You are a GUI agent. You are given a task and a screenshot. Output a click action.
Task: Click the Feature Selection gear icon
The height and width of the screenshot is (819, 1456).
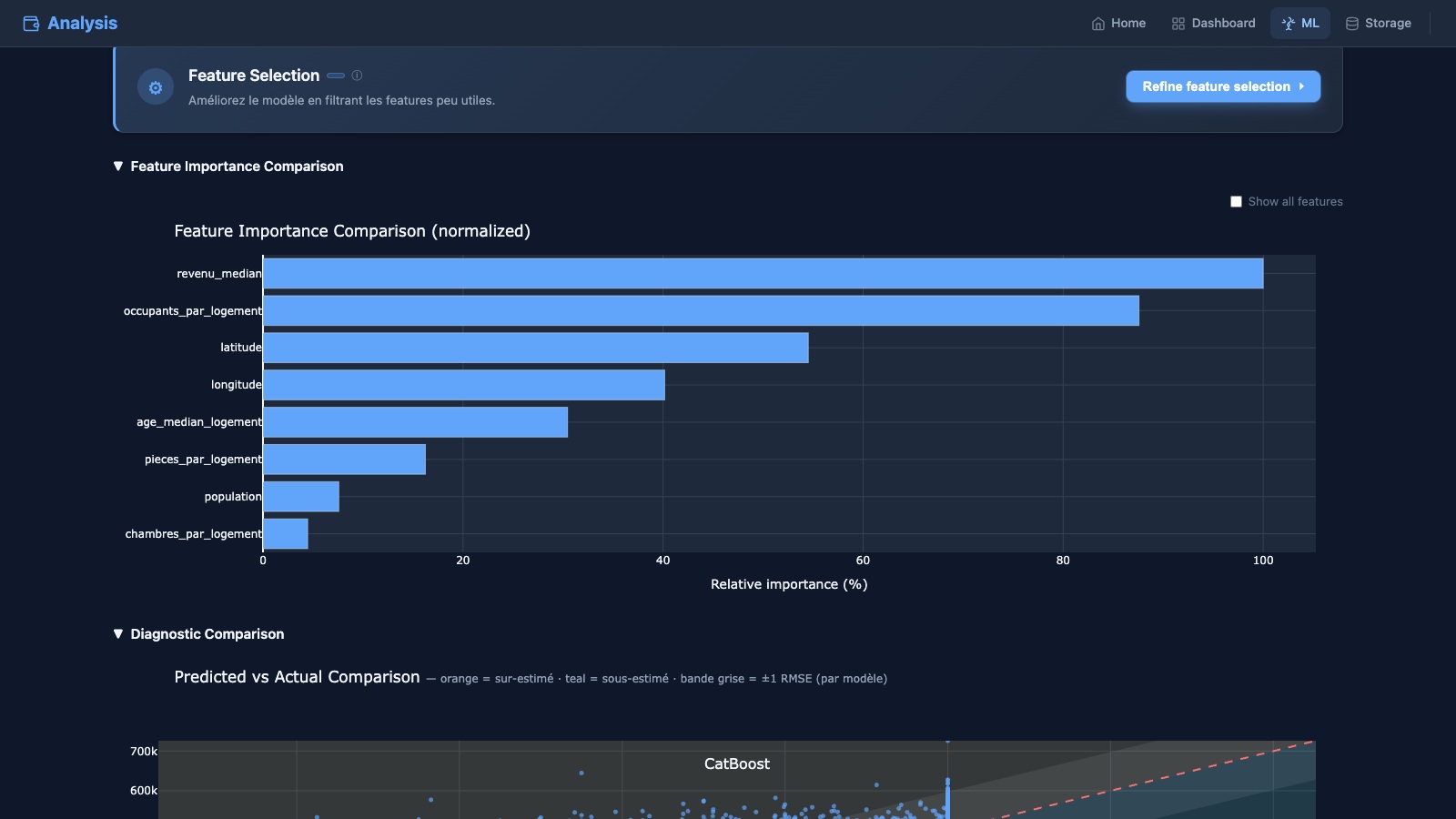(156, 87)
